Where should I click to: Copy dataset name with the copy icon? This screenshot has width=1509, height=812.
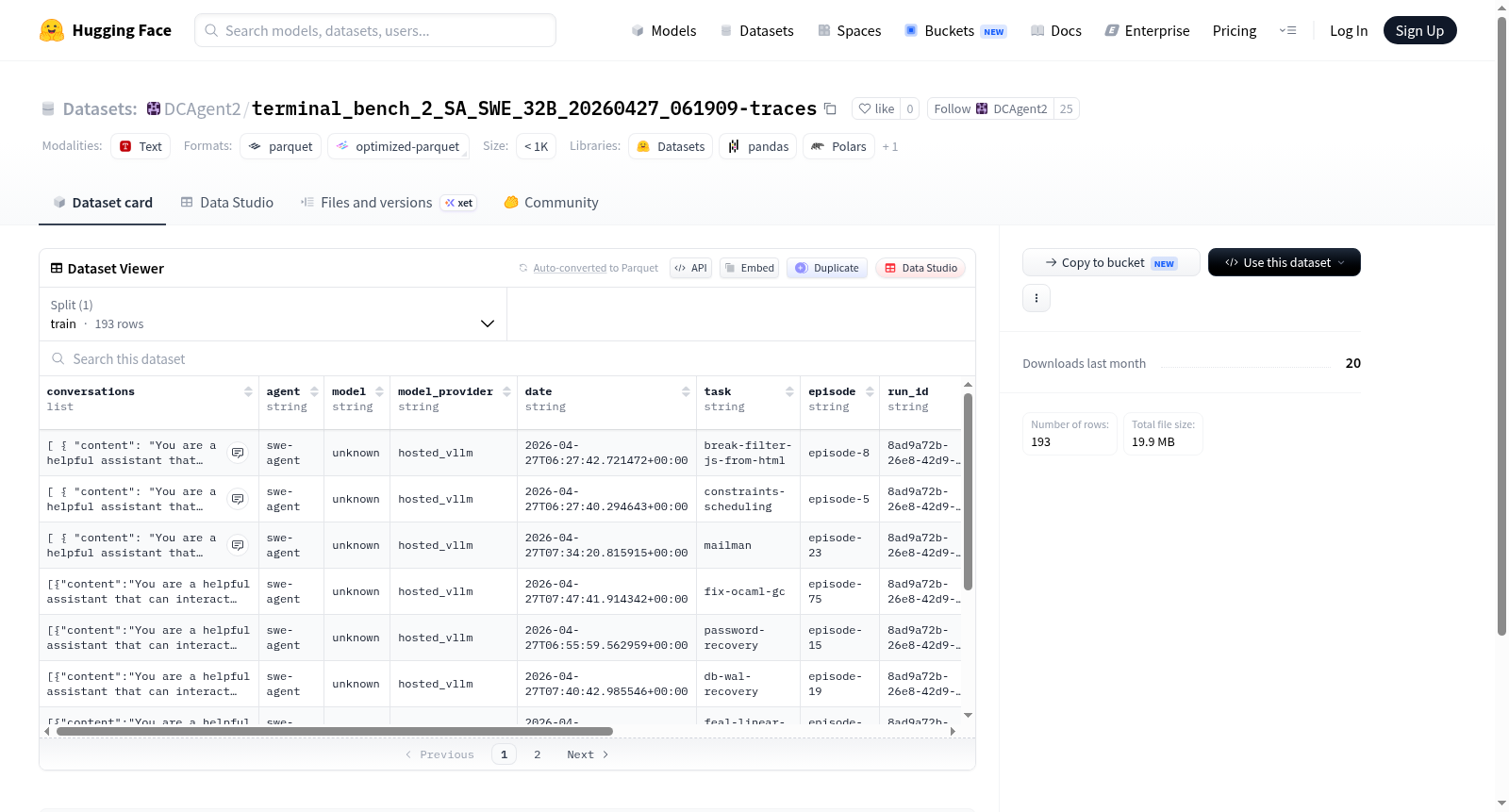830,108
